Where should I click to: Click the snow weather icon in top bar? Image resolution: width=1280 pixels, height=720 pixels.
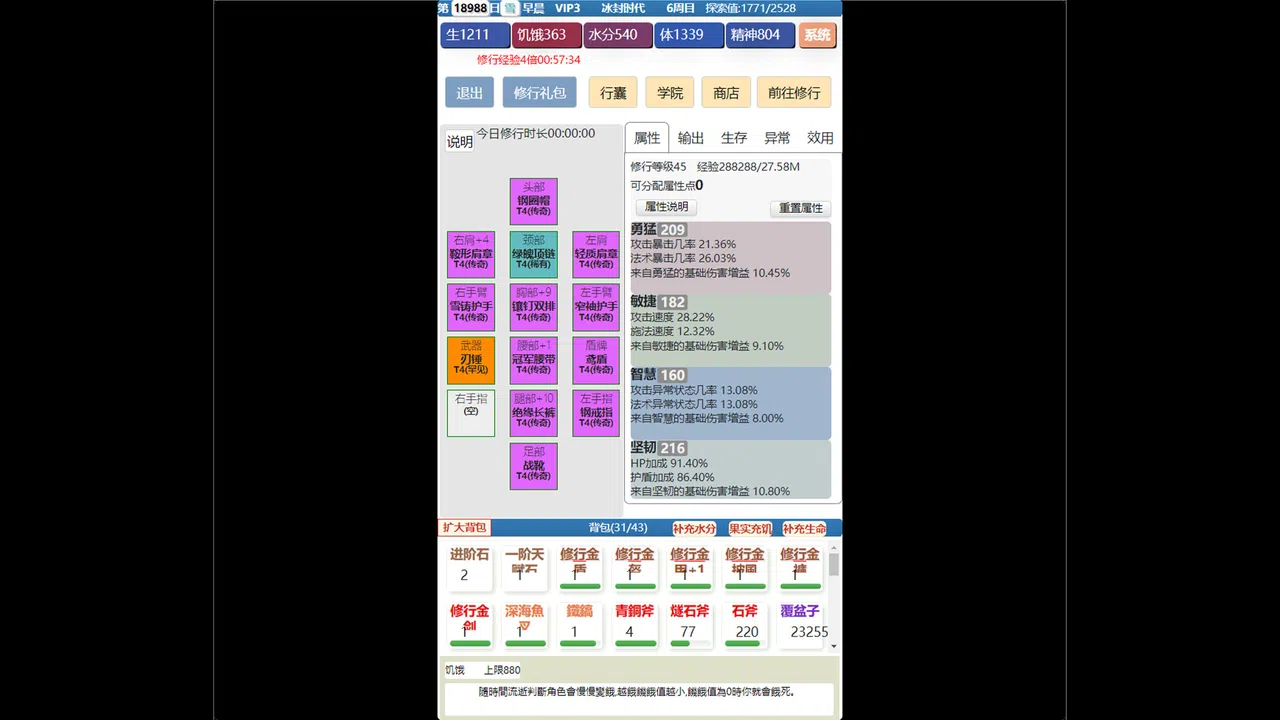pos(509,8)
